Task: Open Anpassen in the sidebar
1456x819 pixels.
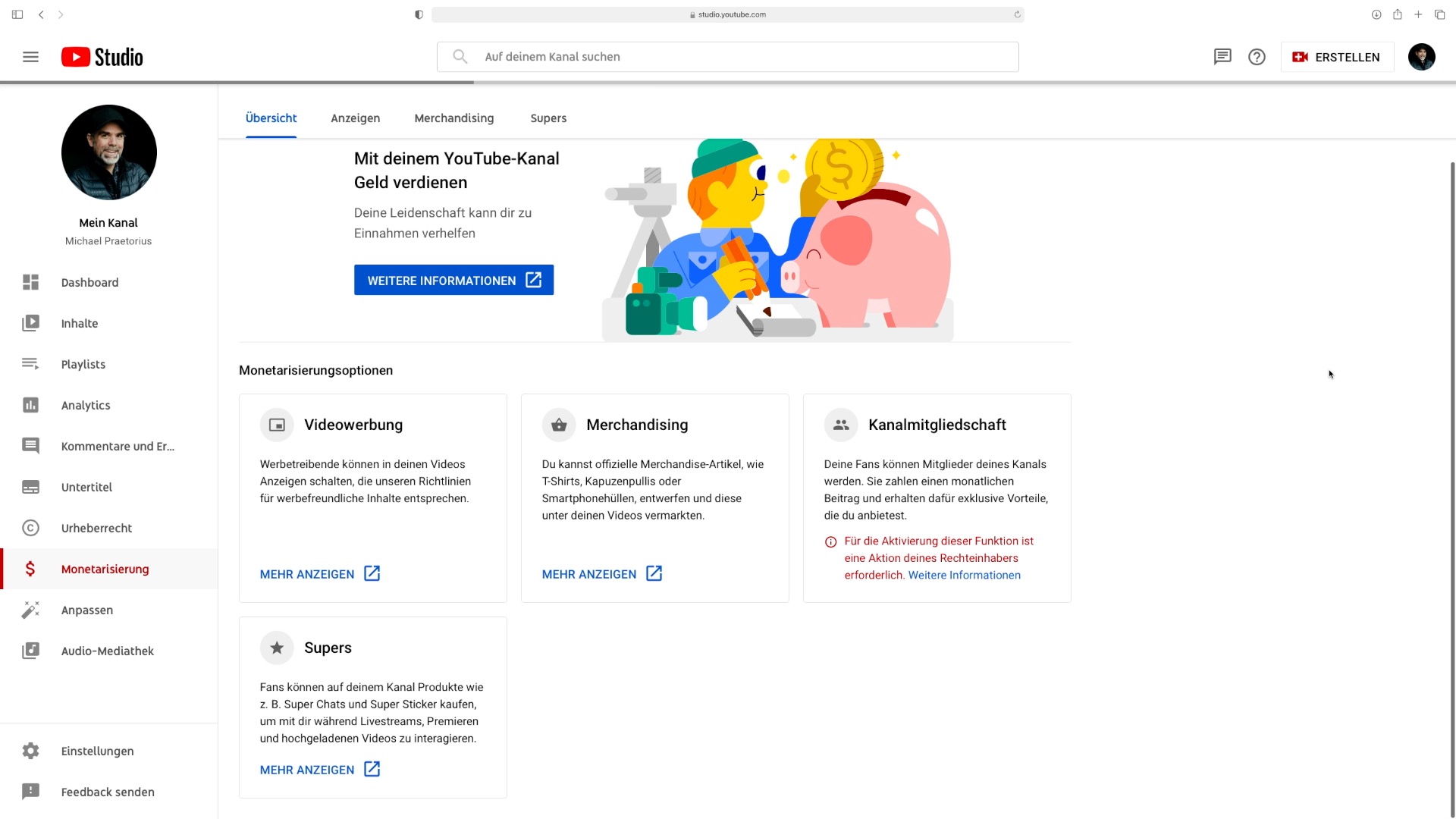Action: tap(109, 610)
